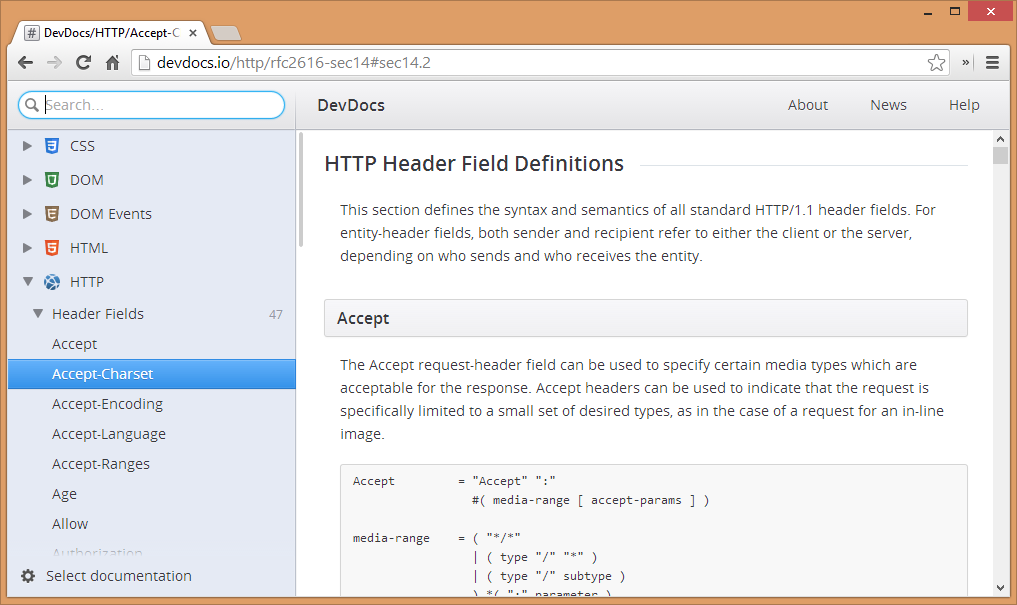Screen dimensions: 1017x605
Task: Open the News link in the header
Action: (x=888, y=105)
